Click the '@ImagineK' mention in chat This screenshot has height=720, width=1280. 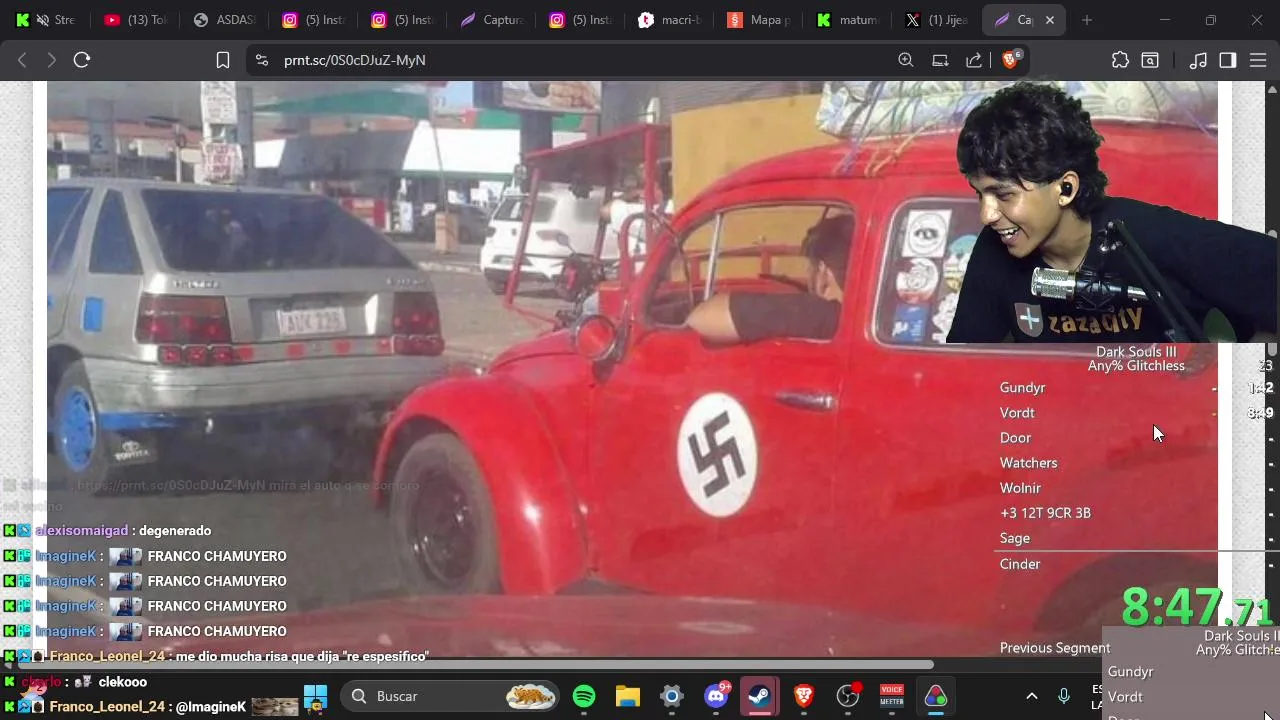coord(210,707)
